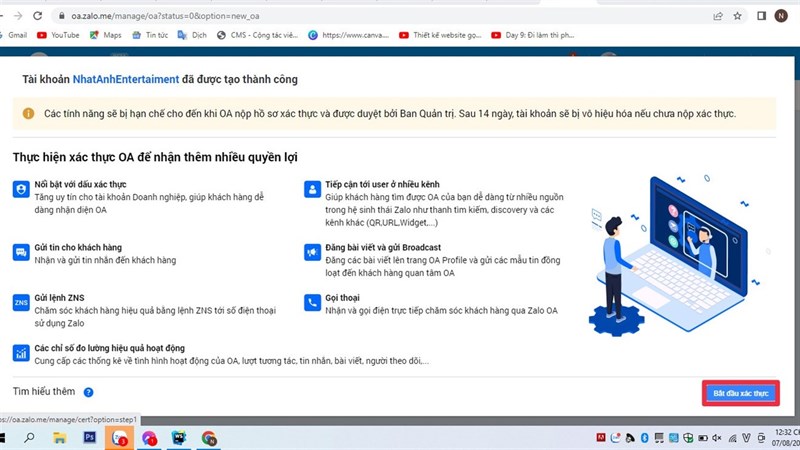800x450 pixels.
Task: Click the blue ZNS icon
Action: click(20, 303)
